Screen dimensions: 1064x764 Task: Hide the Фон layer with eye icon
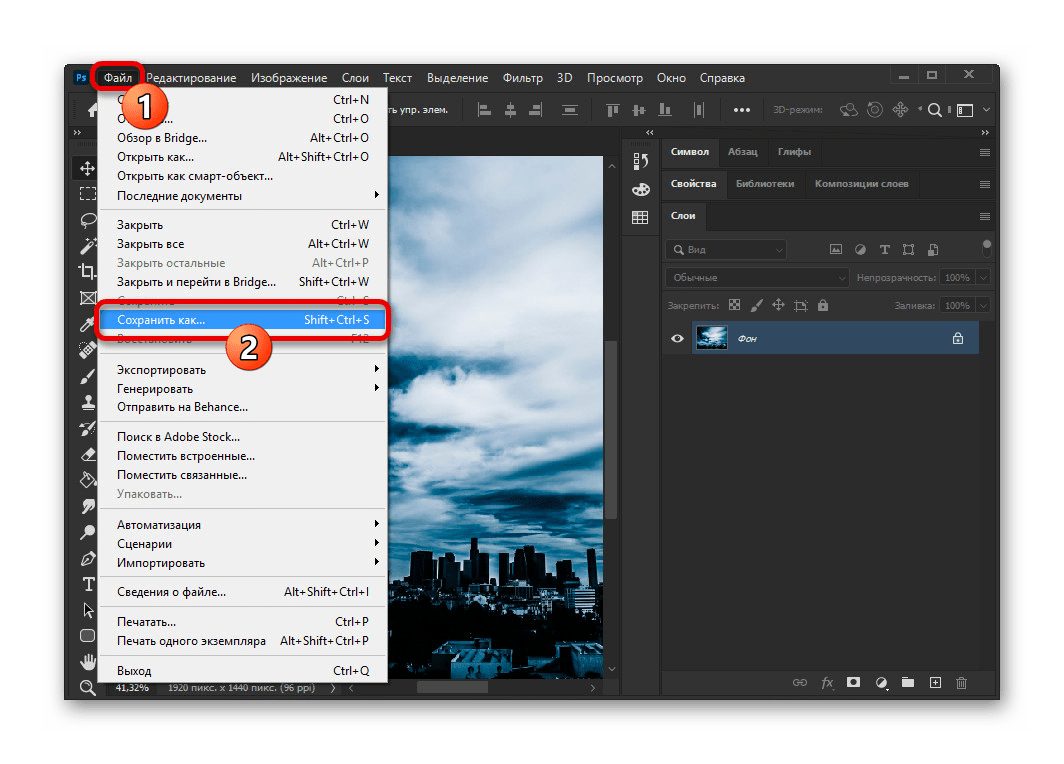[677, 339]
